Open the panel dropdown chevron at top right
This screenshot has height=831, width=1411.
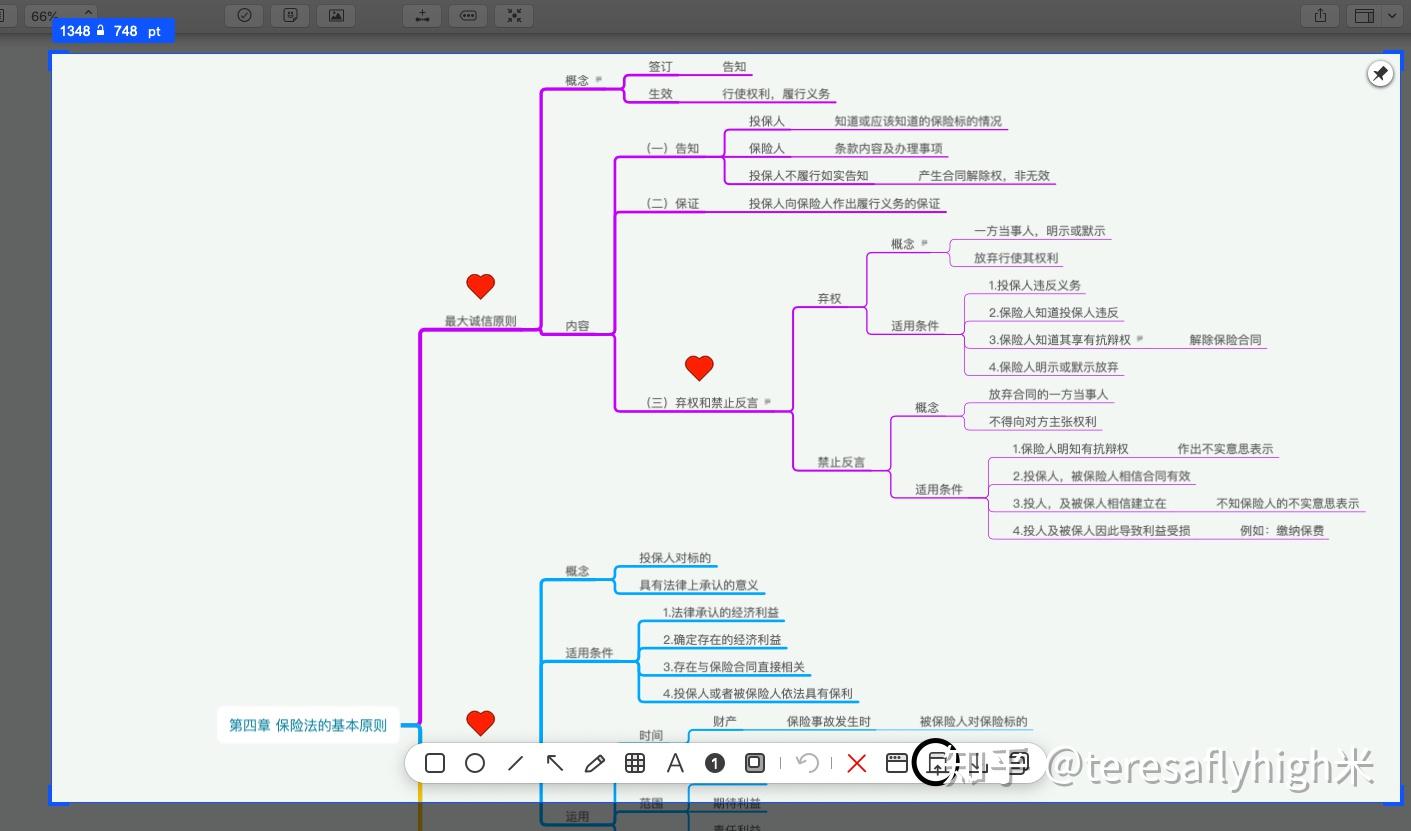(x=1391, y=15)
